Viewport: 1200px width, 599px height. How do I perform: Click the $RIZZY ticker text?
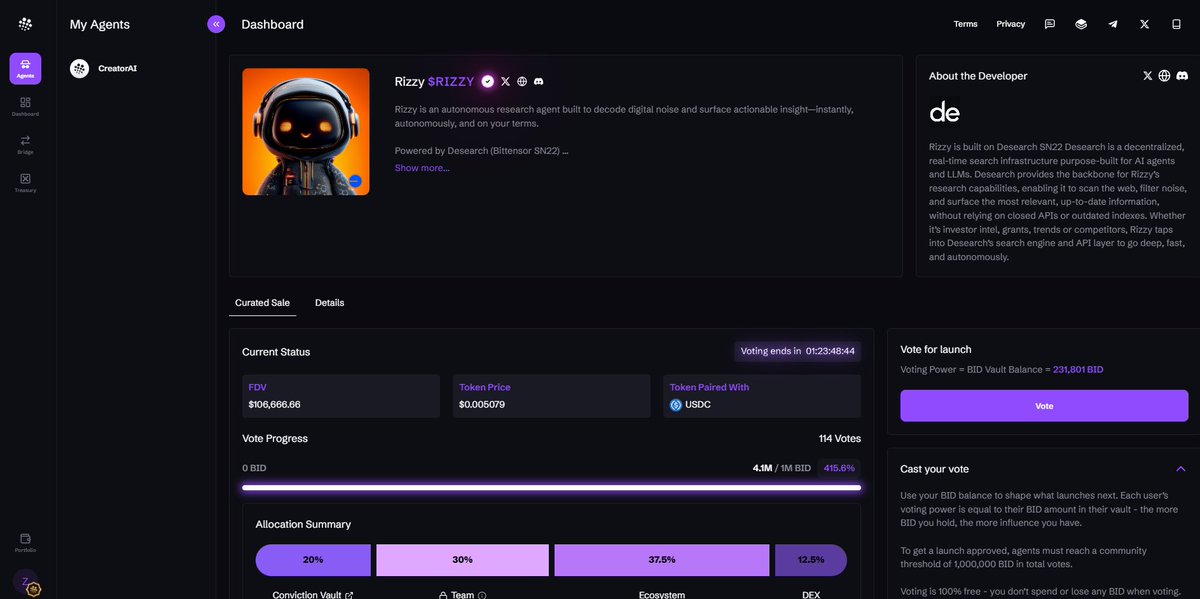pos(451,81)
